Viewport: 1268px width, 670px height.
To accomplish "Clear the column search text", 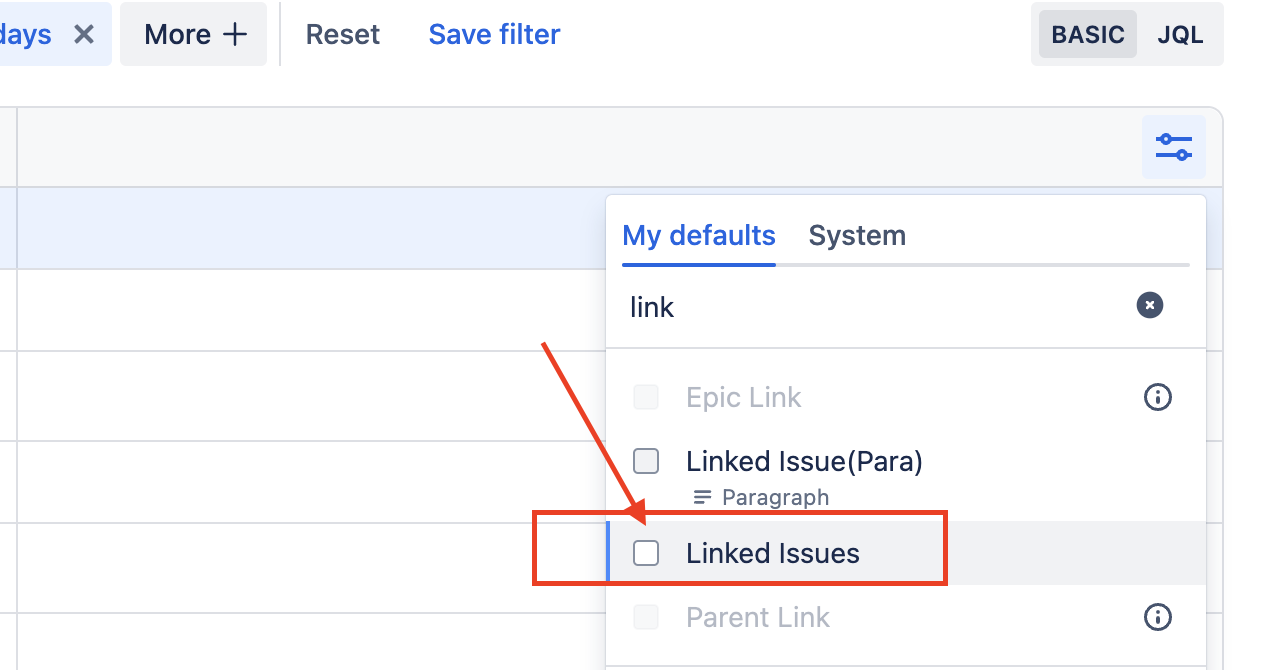I will point(1150,306).
